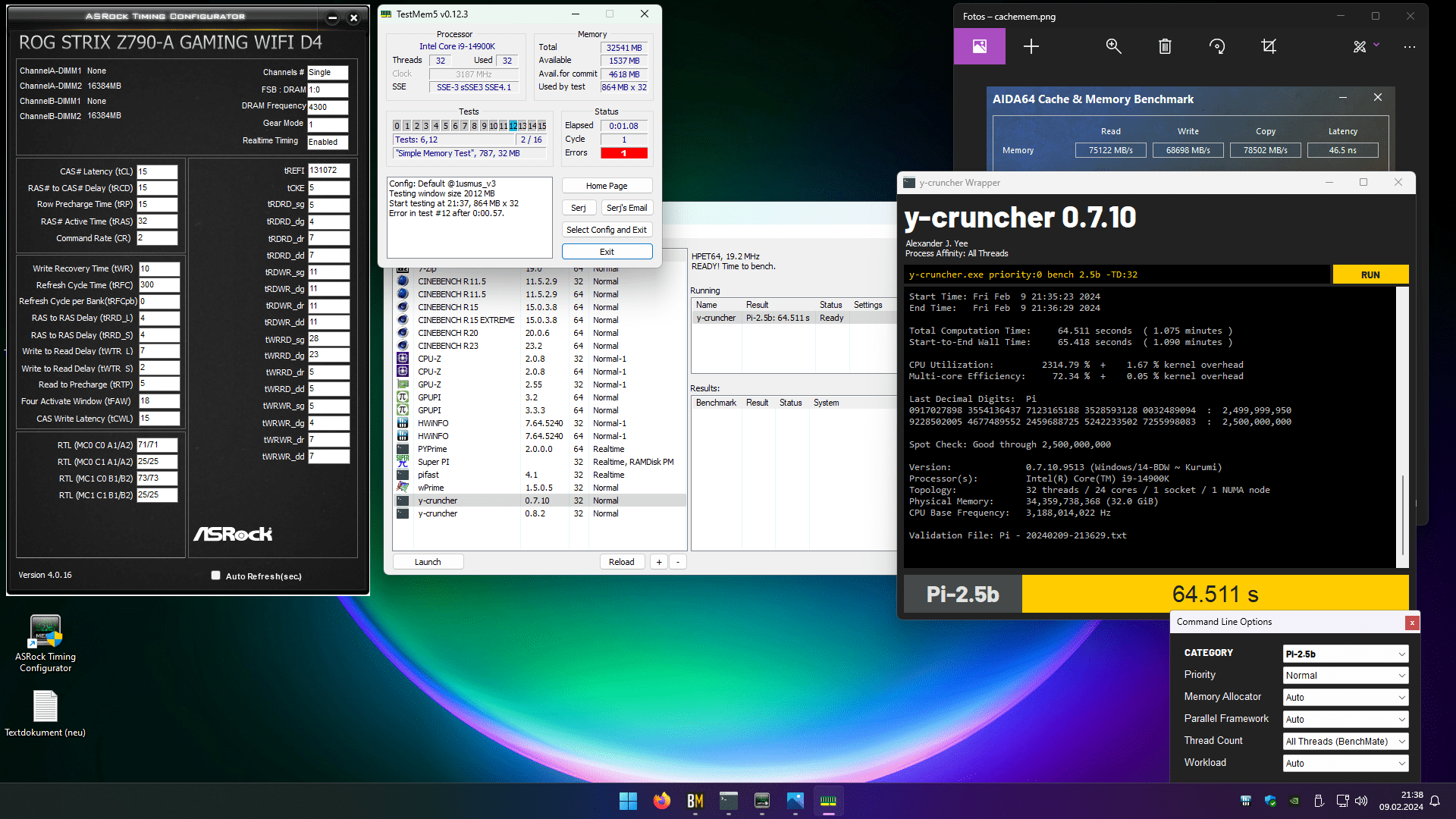Select the ASRock Timing Configurator desktop icon
Viewport: 1456px width, 819px height.
[45, 643]
